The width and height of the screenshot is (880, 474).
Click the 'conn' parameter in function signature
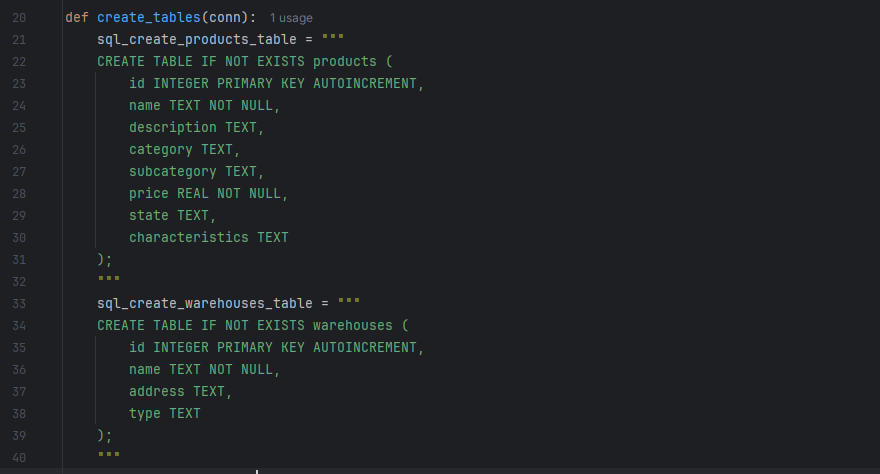coord(225,17)
